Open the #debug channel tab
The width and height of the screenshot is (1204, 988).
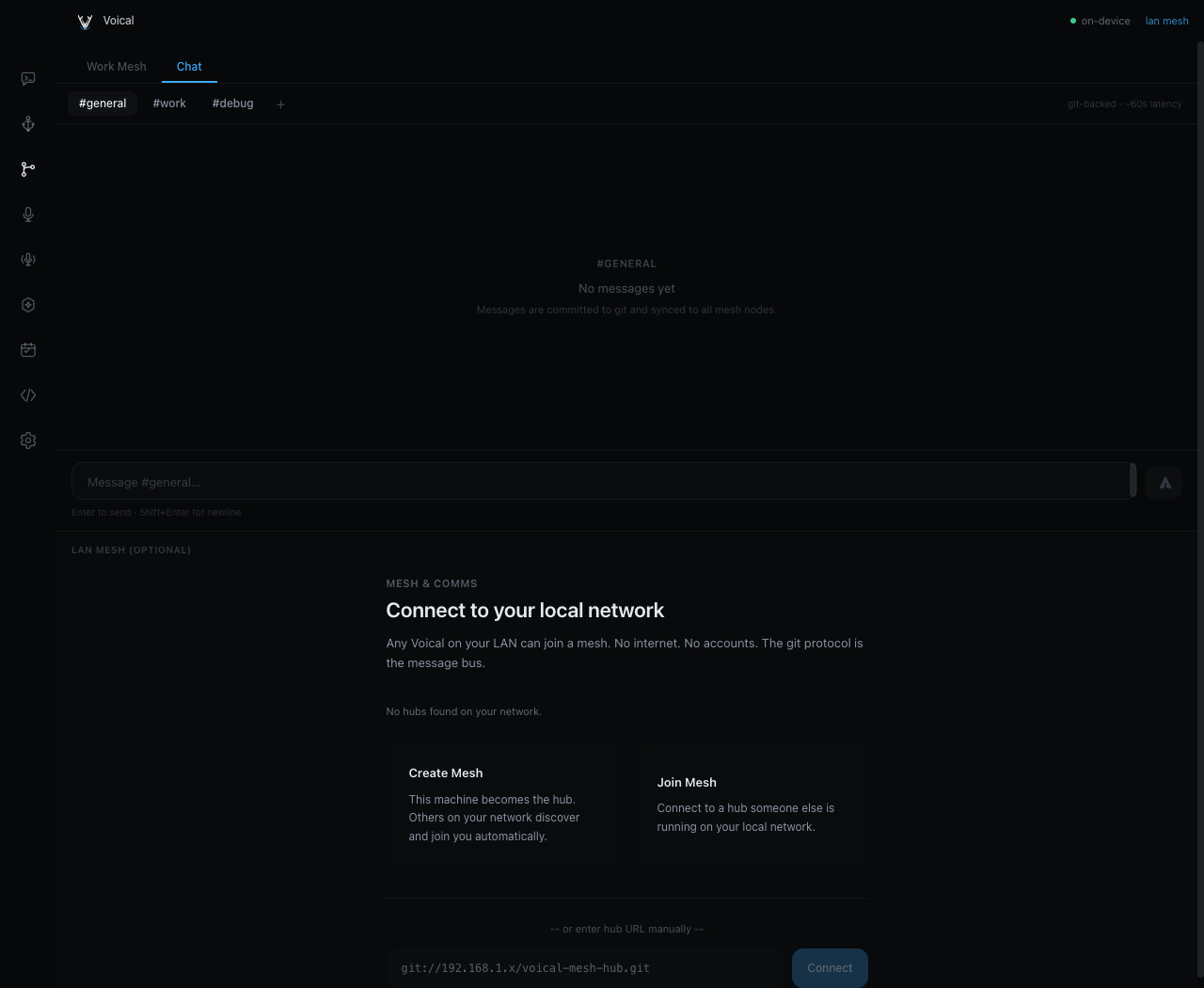(x=233, y=104)
